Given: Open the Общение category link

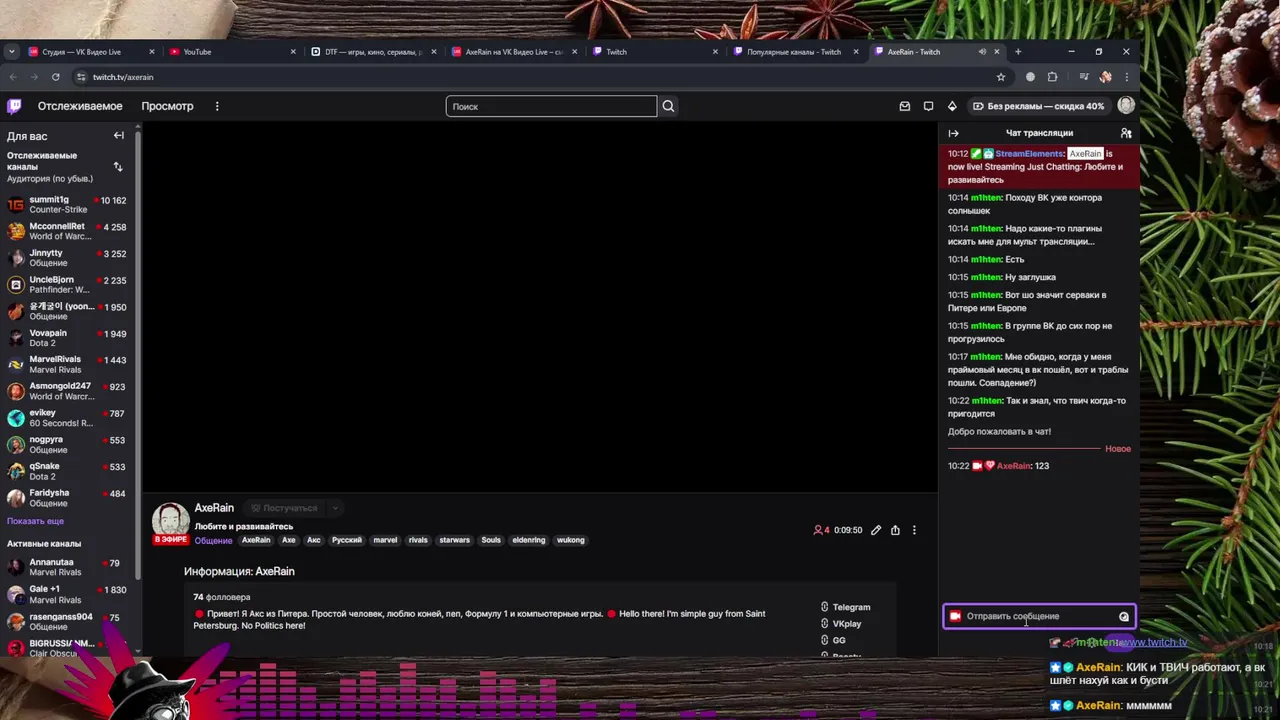Looking at the screenshot, I should (213, 541).
